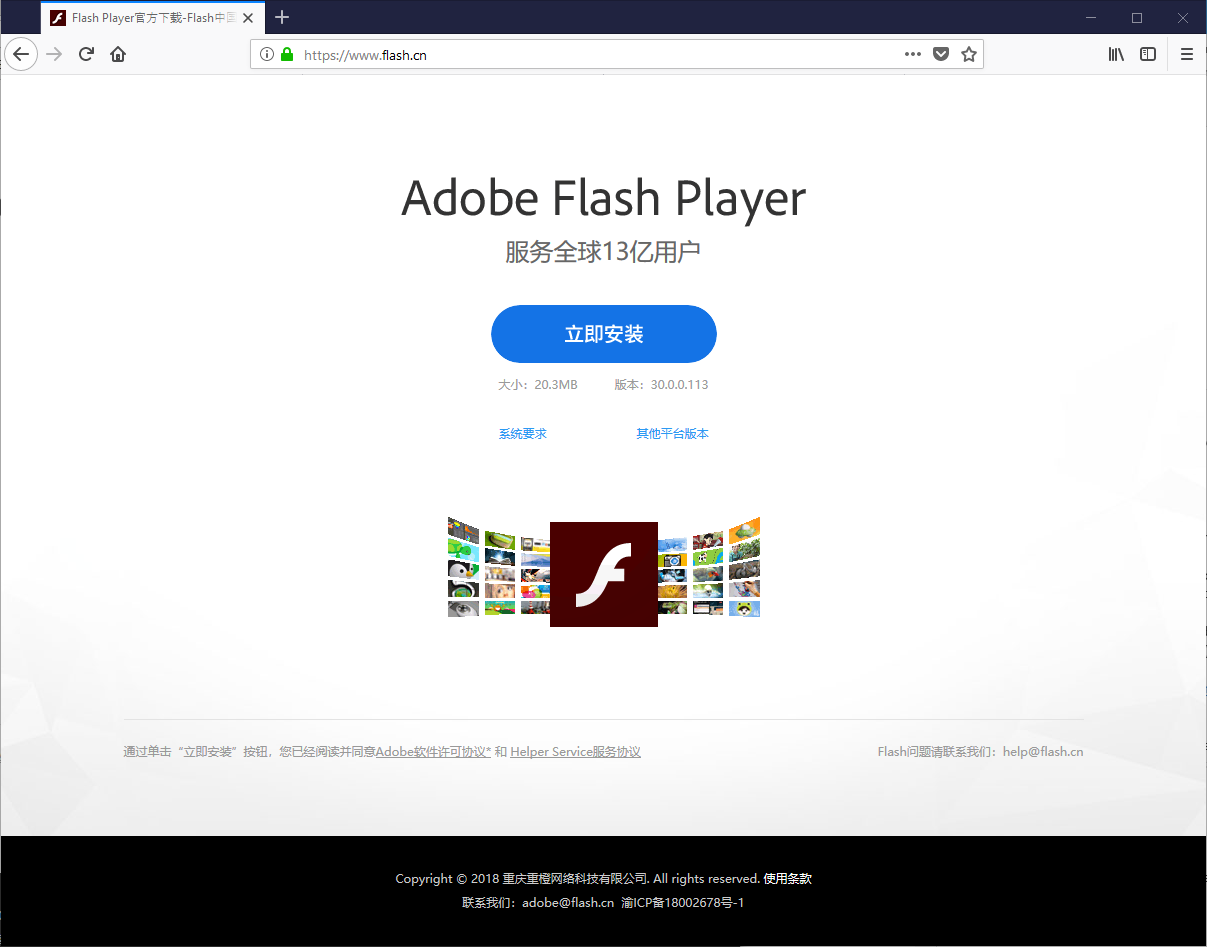Click the Flash Player logo image
Viewport: 1207px width, 947px height.
tap(604, 574)
